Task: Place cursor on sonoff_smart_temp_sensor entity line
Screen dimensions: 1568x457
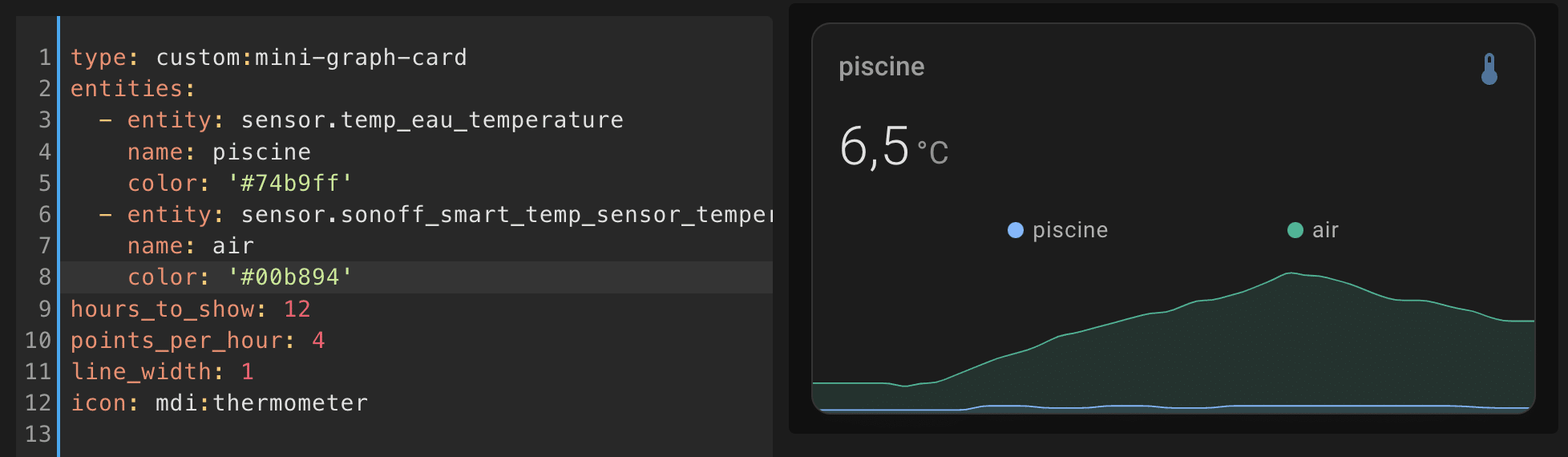Action: pos(417,215)
